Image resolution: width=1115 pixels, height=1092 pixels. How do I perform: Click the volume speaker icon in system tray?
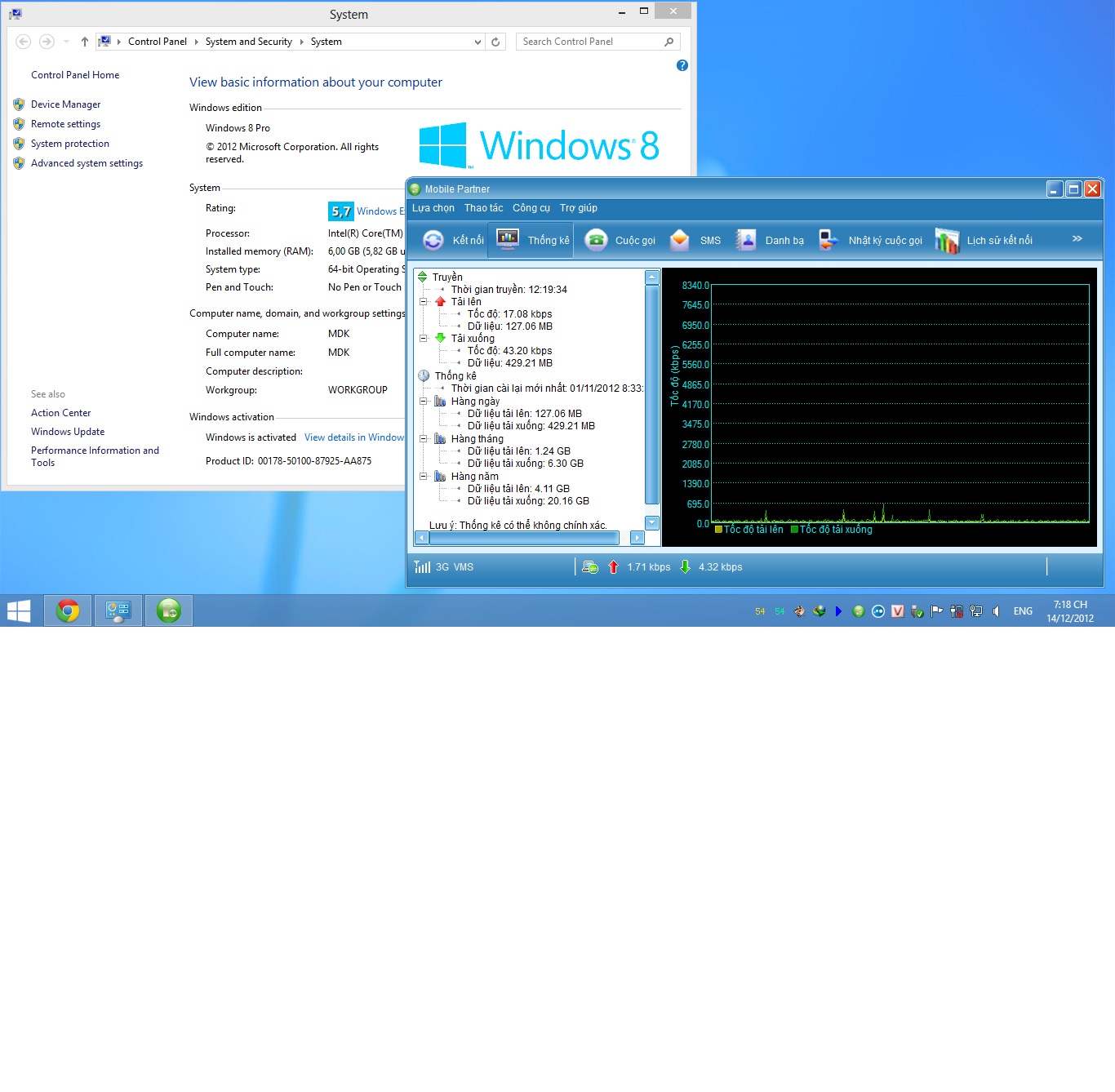tap(996, 611)
